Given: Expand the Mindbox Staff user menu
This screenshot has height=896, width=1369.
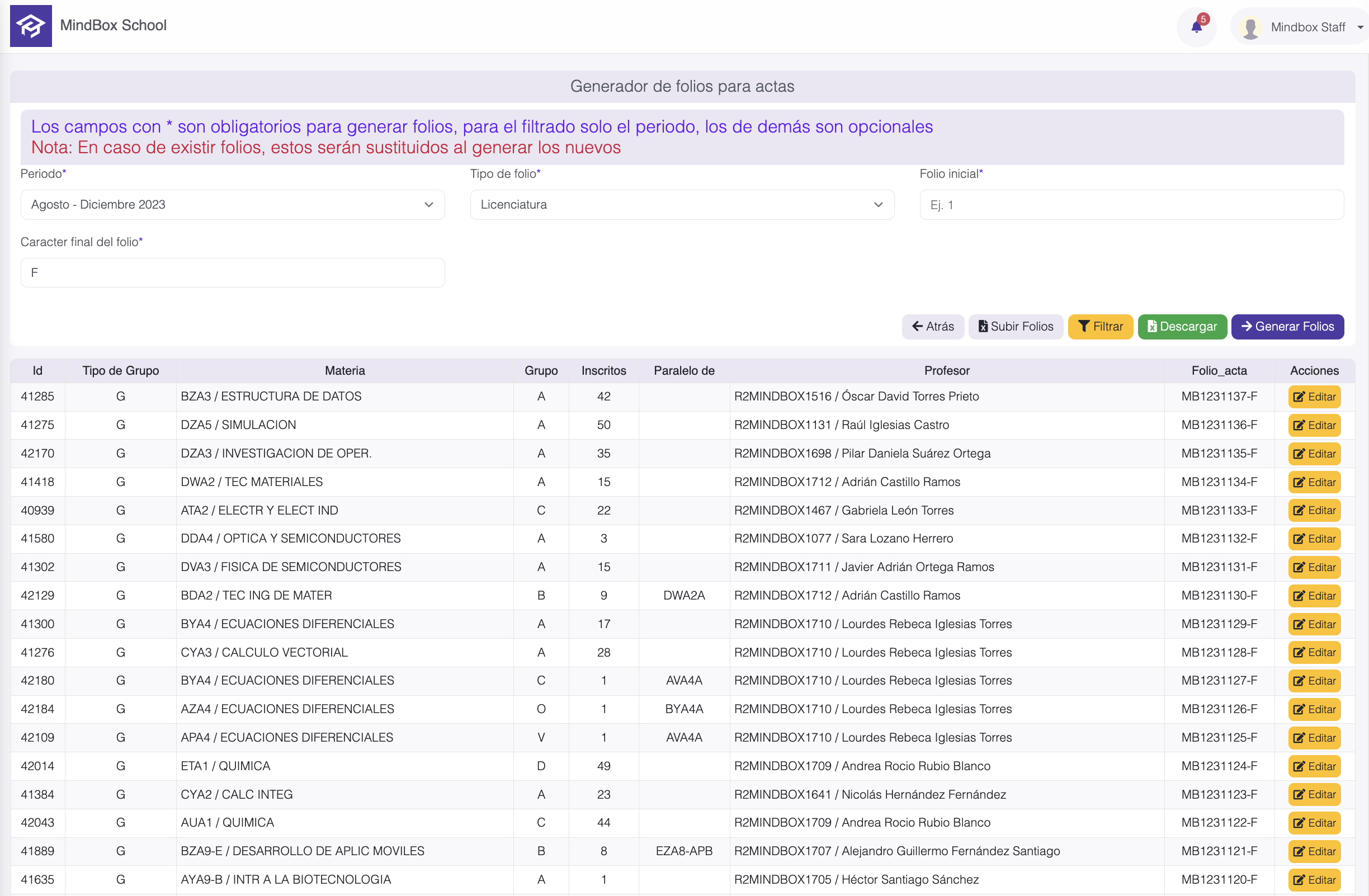Looking at the screenshot, I should pyautogui.click(x=1360, y=27).
